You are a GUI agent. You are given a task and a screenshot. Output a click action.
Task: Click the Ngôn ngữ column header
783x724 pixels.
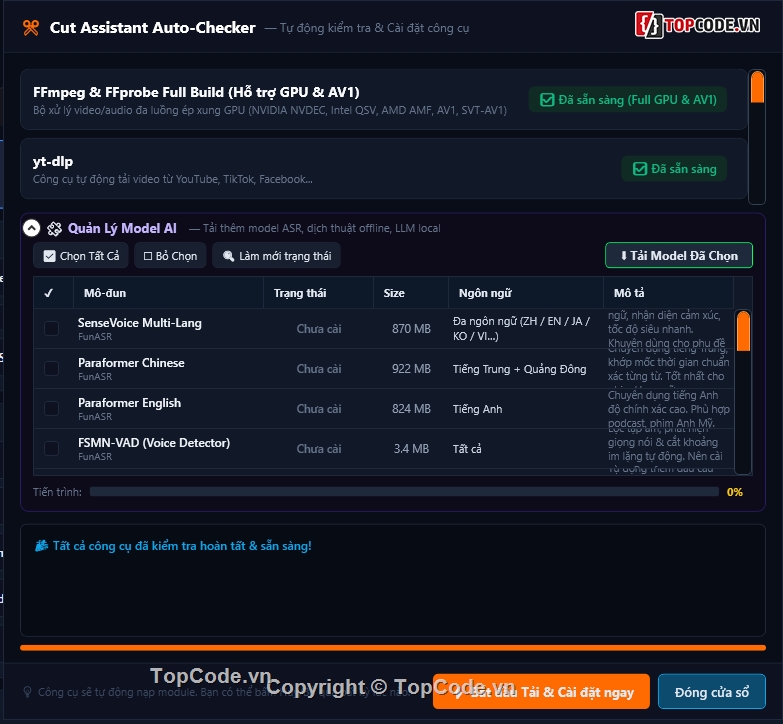pyautogui.click(x=526, y=293)
